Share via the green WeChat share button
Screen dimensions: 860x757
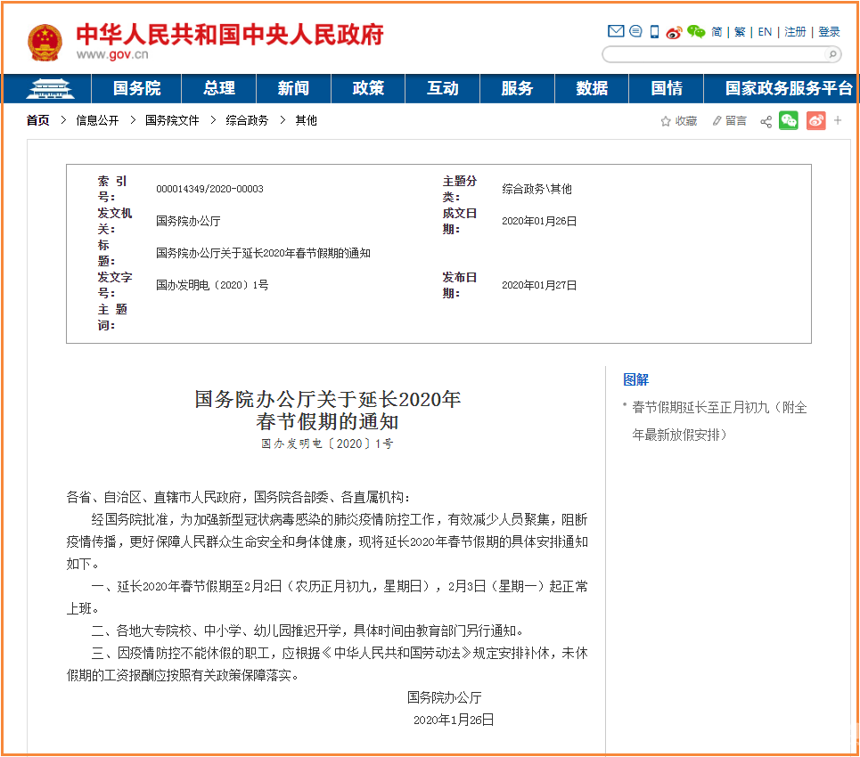[x=789, y=121]
